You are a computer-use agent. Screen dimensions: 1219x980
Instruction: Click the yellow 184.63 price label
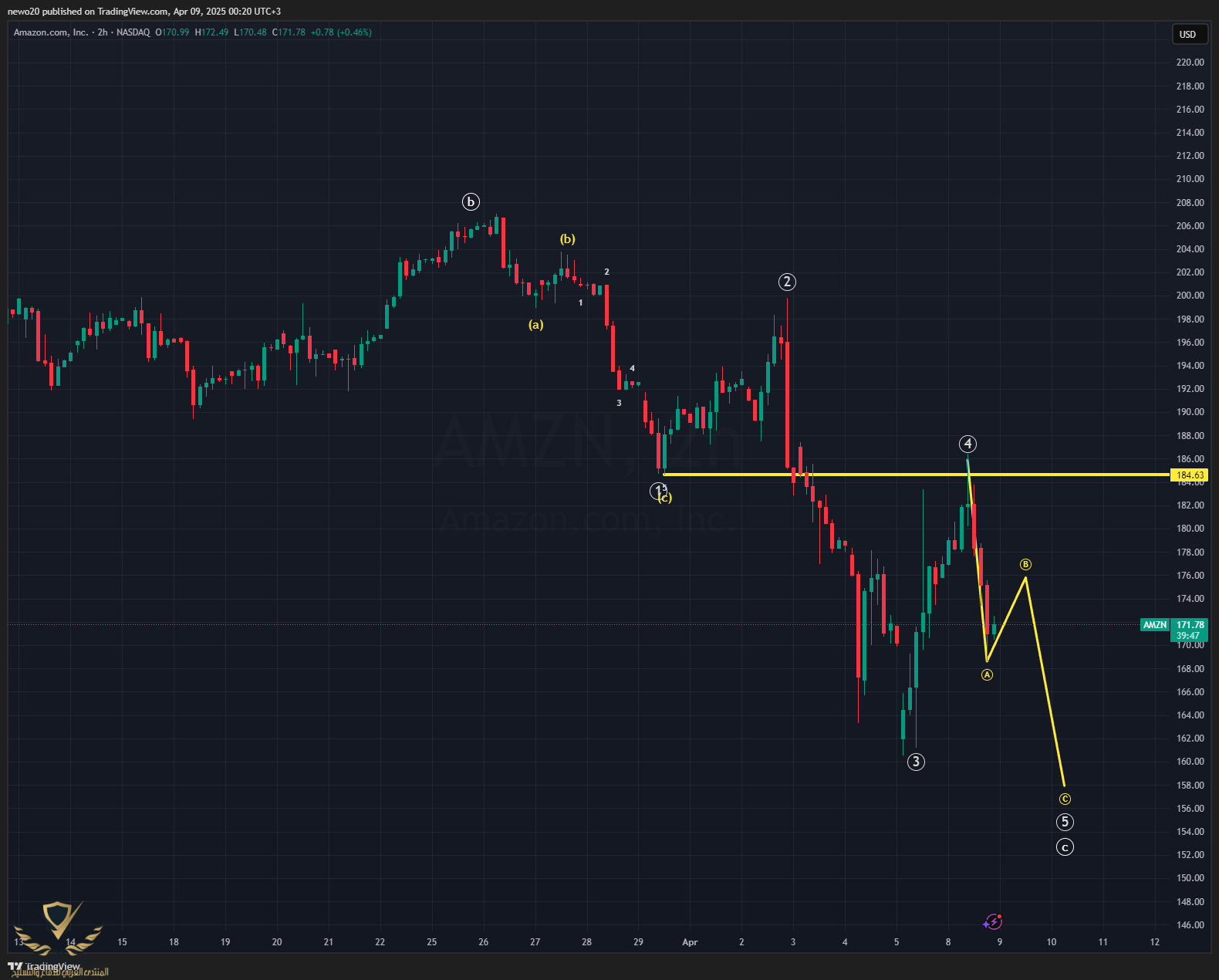(x=1190, y=475)
